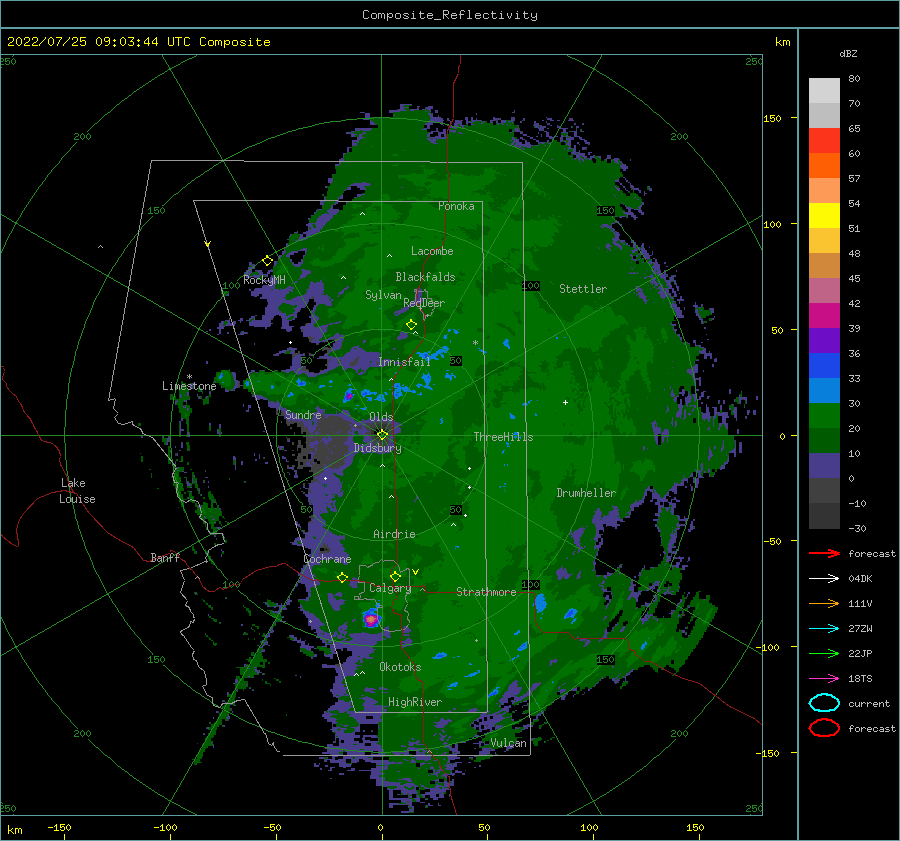Click the Strathmore city label
900x841 pixels.
coord(486,592)
